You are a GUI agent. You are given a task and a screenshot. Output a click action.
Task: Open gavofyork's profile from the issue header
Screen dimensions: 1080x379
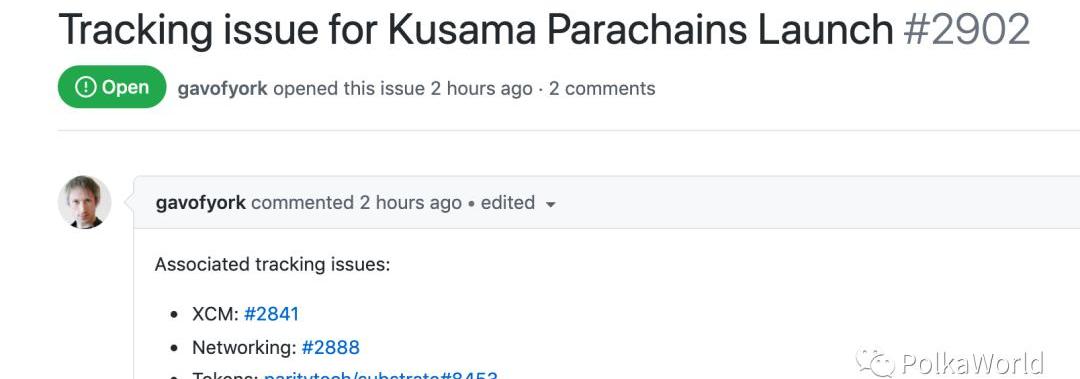click(x=222, y=88)
